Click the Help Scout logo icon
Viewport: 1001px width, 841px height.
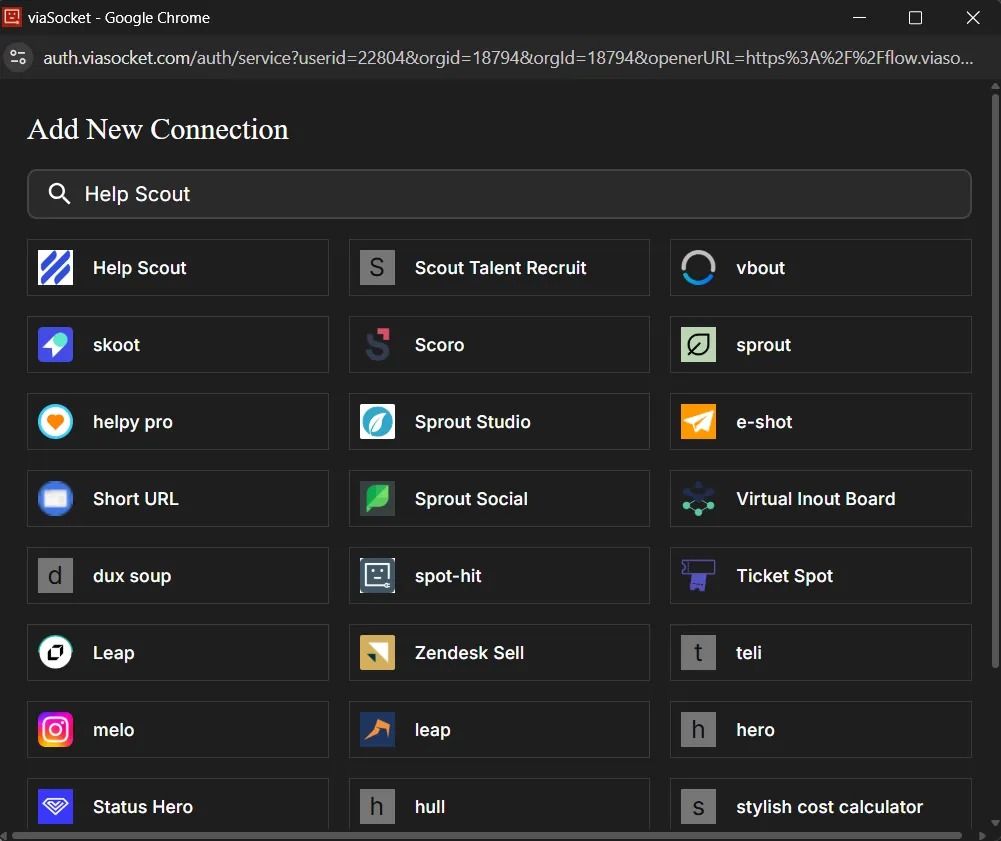[x=55, y=267]
